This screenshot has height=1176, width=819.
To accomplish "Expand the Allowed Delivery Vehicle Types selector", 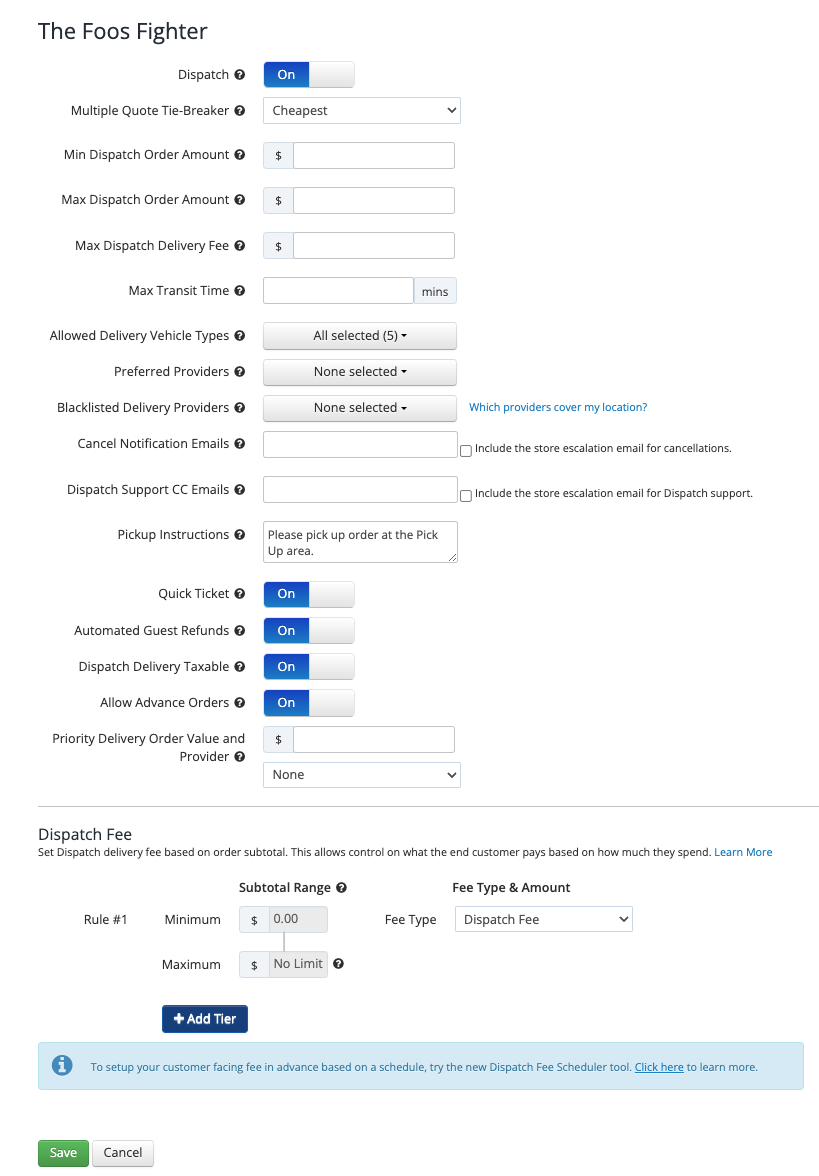I will tap(359, 335).
